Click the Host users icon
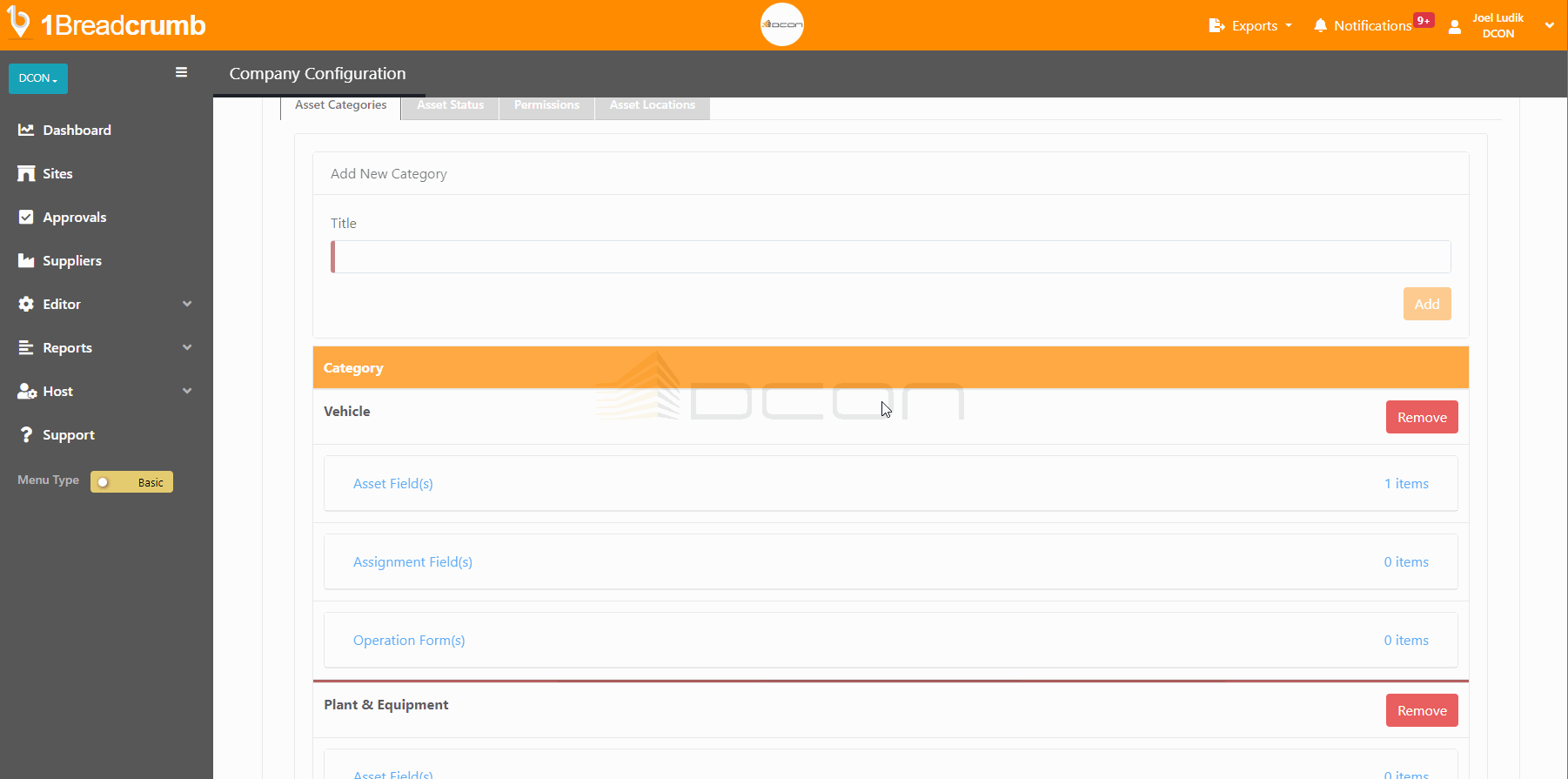The height and width of the screenshot is (779, 1568). (27, 391)
